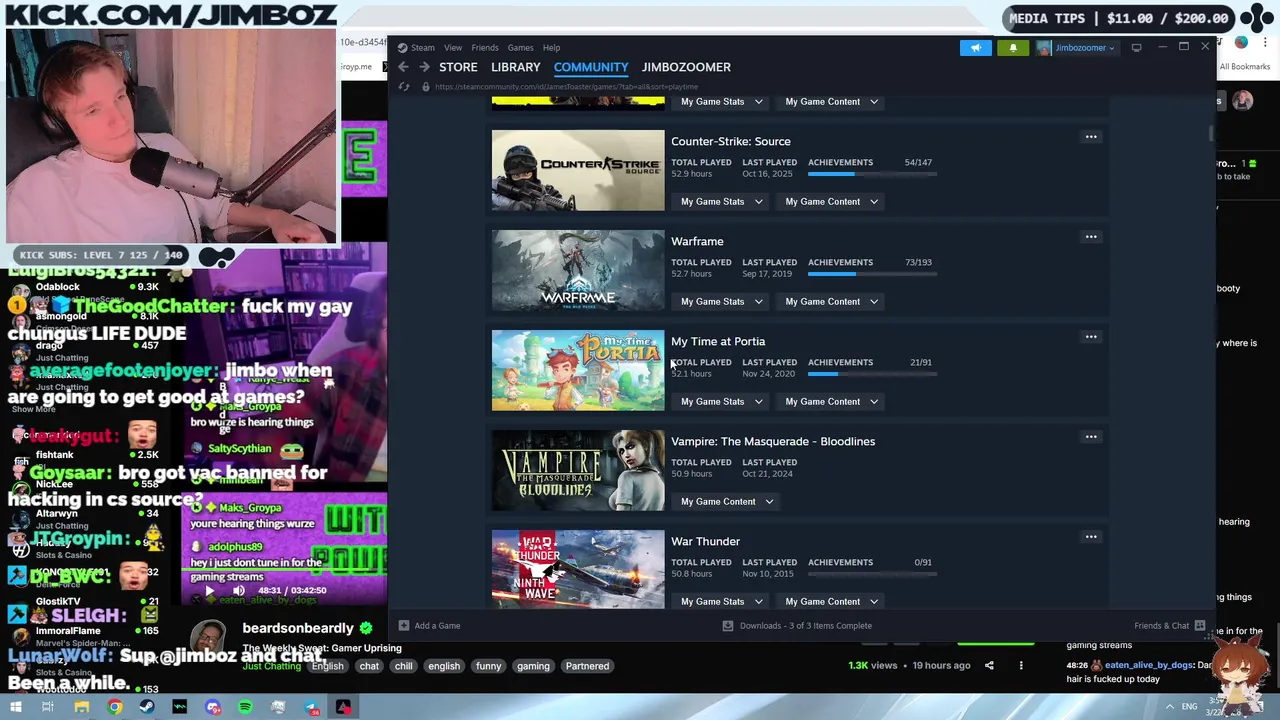Open the Steam menu

tap(422, 47)
